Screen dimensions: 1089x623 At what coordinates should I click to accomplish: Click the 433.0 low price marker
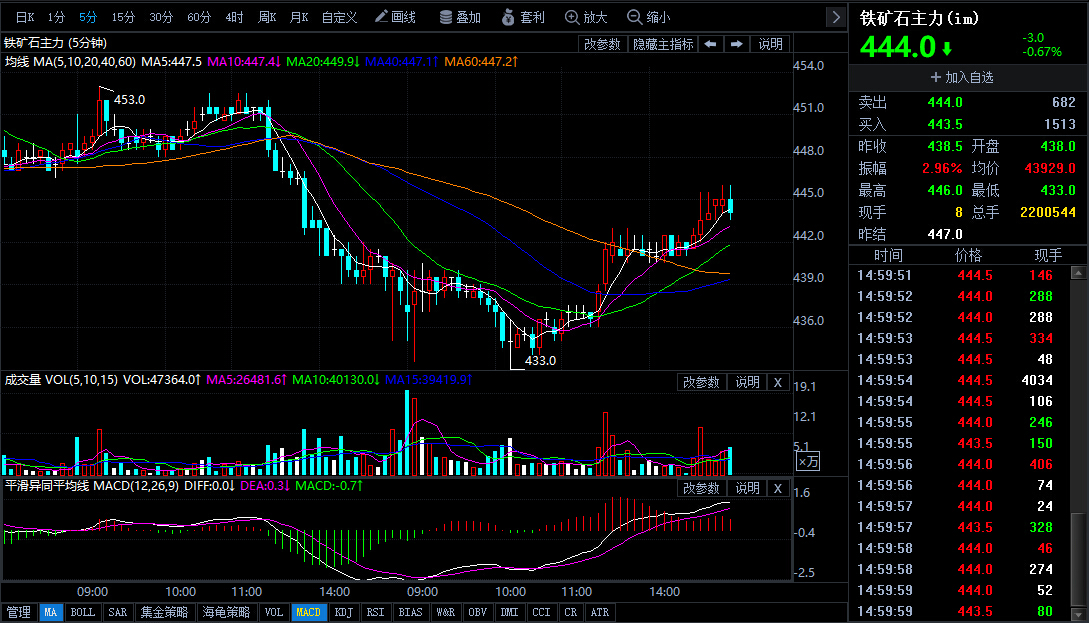[540, 361]
